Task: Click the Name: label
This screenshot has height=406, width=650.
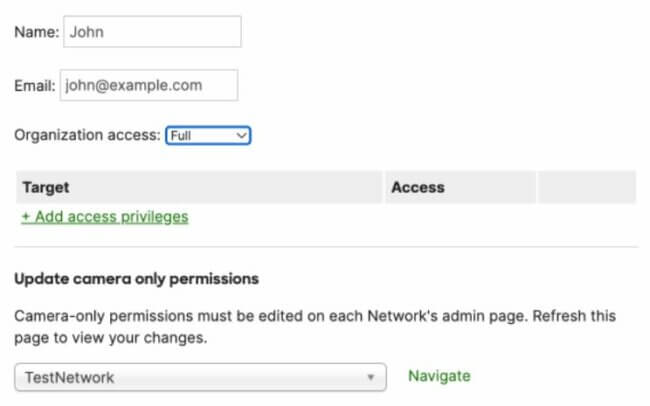Action: coord(37,32)
